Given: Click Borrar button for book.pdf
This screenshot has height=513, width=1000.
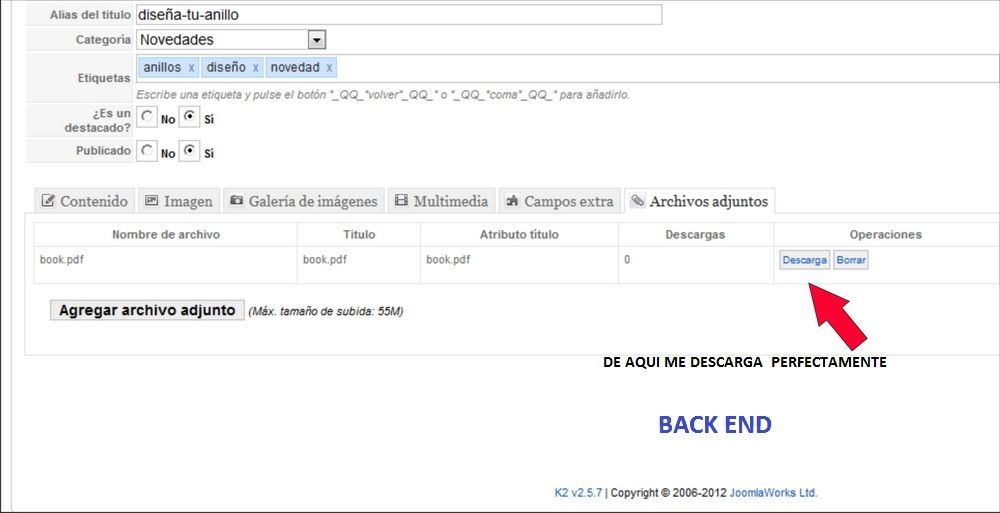Looking at the screenshot, I should [851, 260].
